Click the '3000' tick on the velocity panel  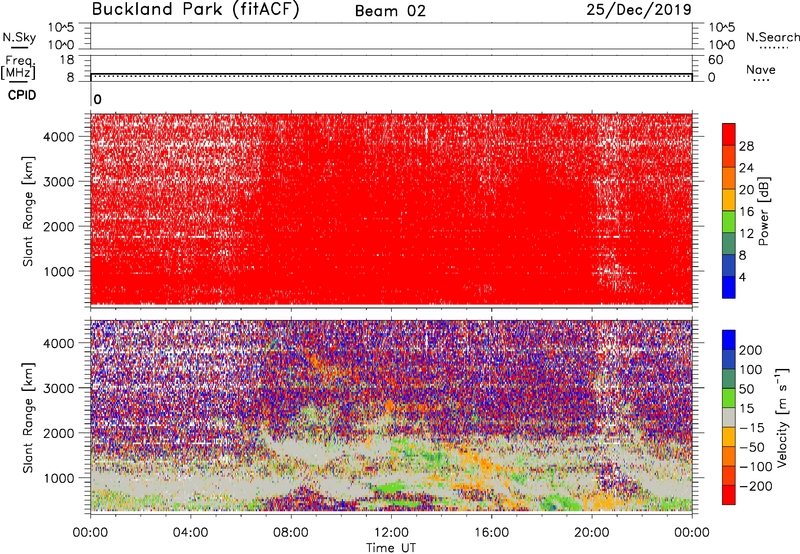pos(59,388)
